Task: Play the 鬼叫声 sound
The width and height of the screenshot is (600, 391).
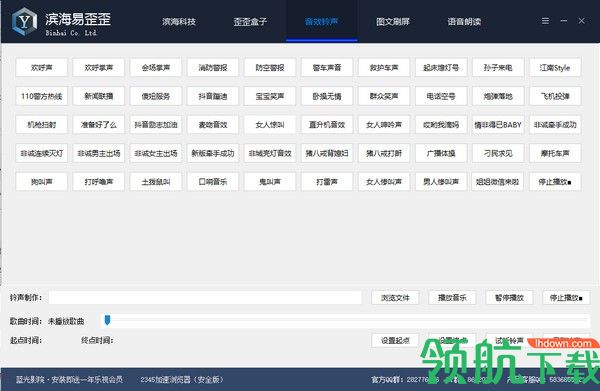Action: tap(270, 182)
